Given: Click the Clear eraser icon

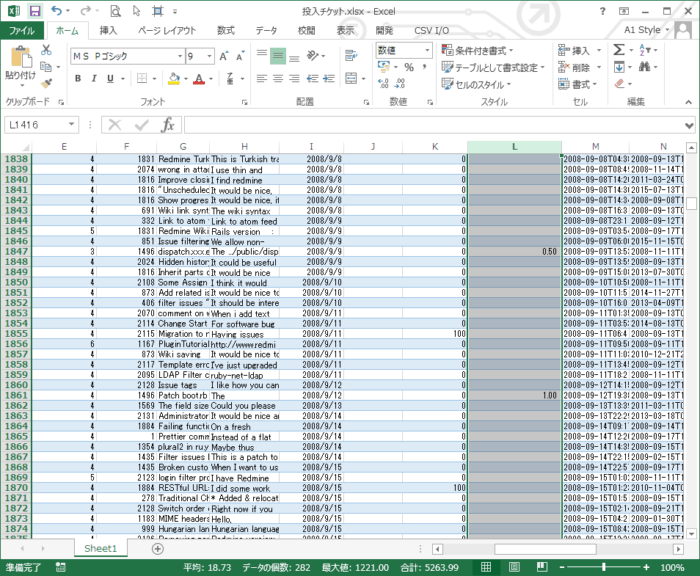Looking at the screenshot, I should point(619,83).
